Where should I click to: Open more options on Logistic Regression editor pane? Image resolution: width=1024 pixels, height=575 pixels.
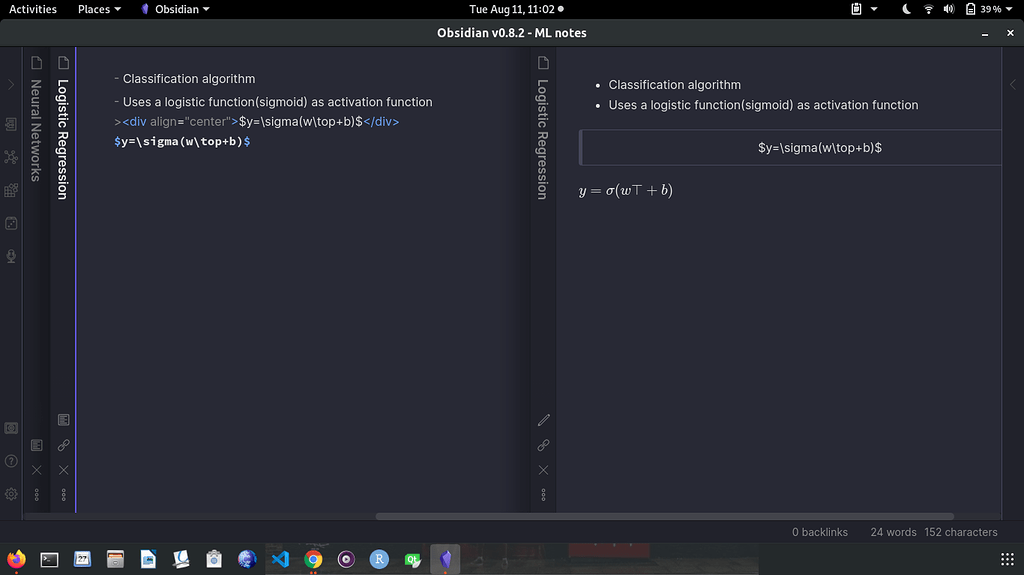tap(63, 495)
